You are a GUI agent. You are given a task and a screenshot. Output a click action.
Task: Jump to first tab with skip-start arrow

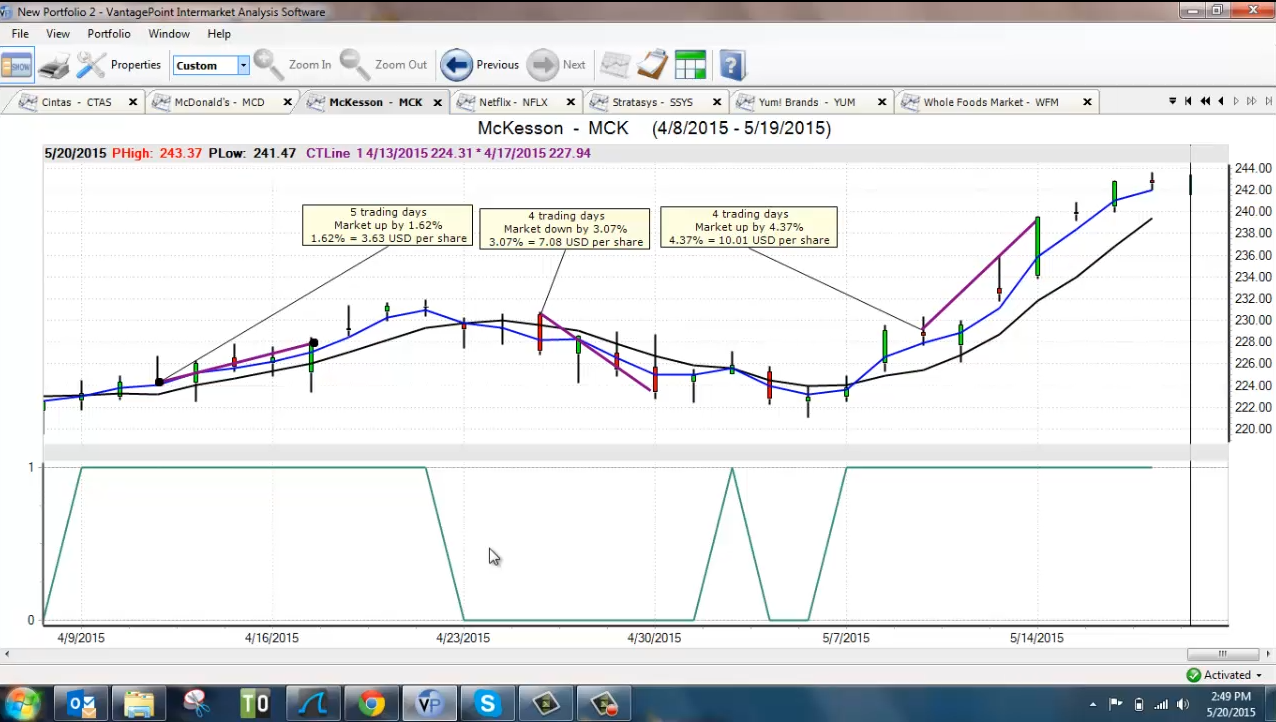1188,101
